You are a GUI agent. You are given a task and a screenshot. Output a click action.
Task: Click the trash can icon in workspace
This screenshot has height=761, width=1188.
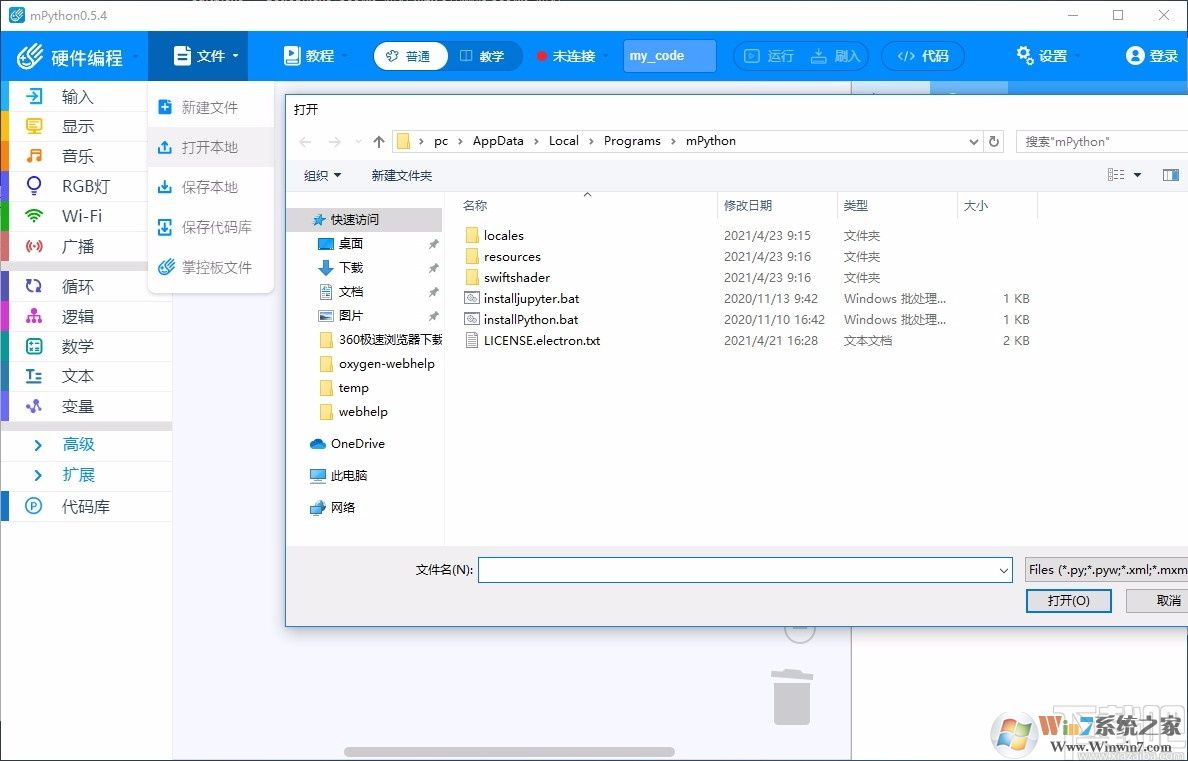coord(791,696)
